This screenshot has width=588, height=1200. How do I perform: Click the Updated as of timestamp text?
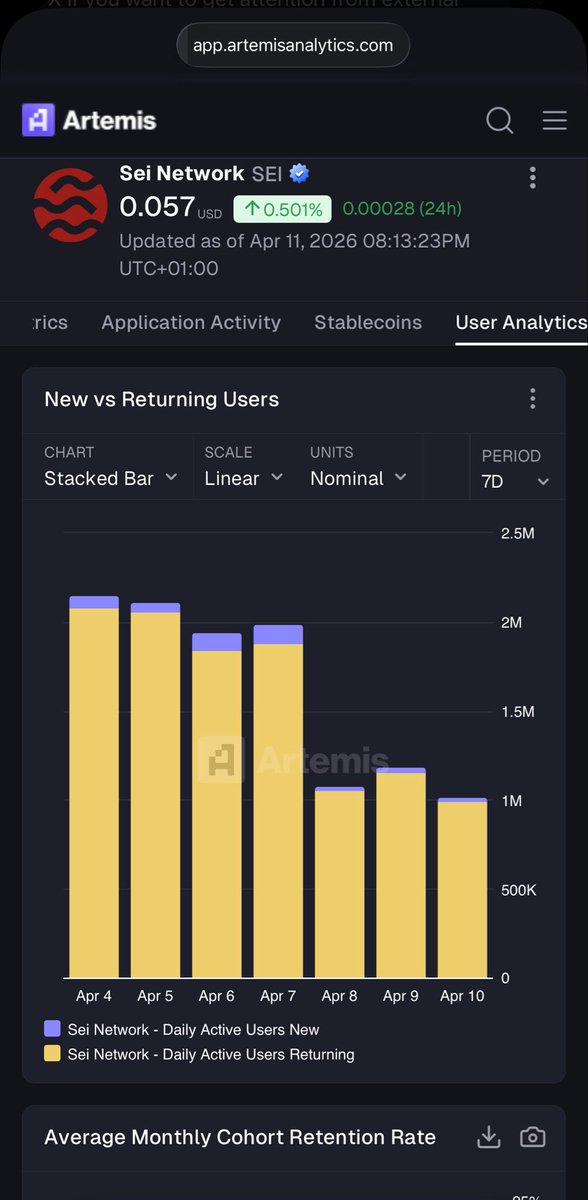(x=294, y=254)
